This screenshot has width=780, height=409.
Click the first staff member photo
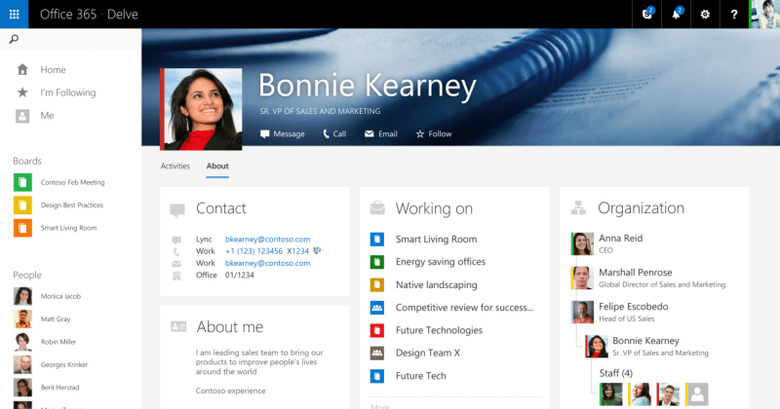point(611,394)
